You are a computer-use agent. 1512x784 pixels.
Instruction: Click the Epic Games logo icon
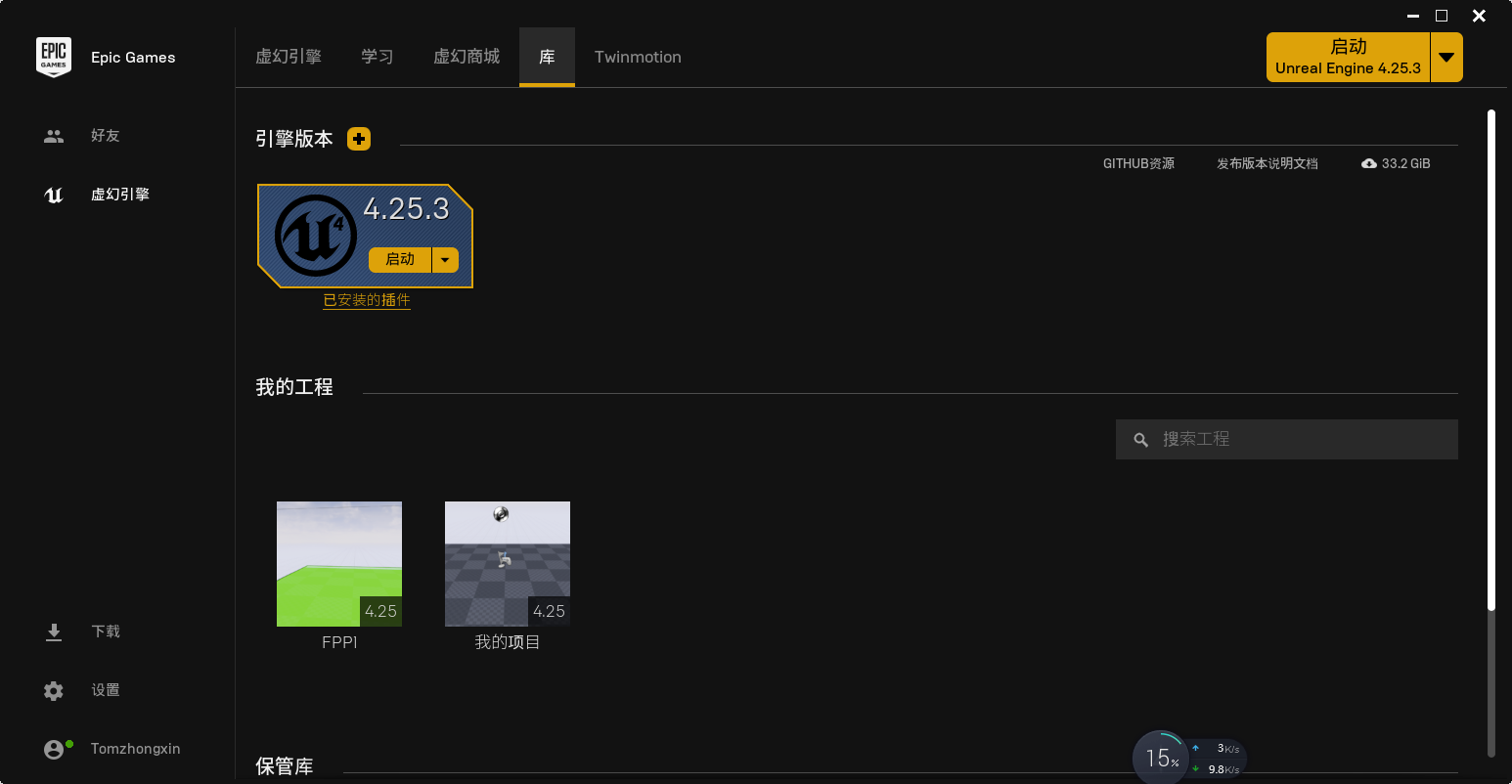(x=54, y=57)
